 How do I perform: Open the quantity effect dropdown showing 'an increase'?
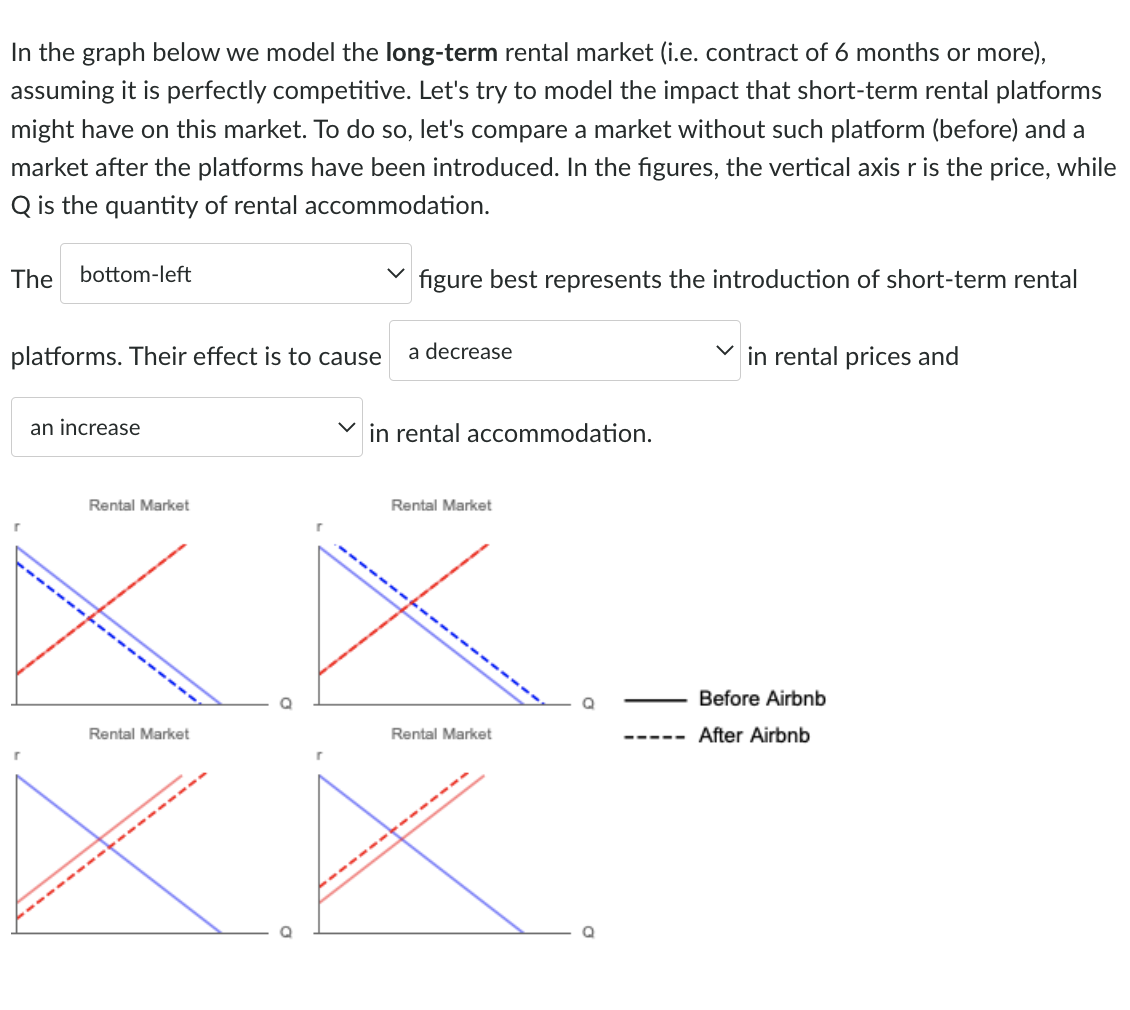[x=186, y=425]
